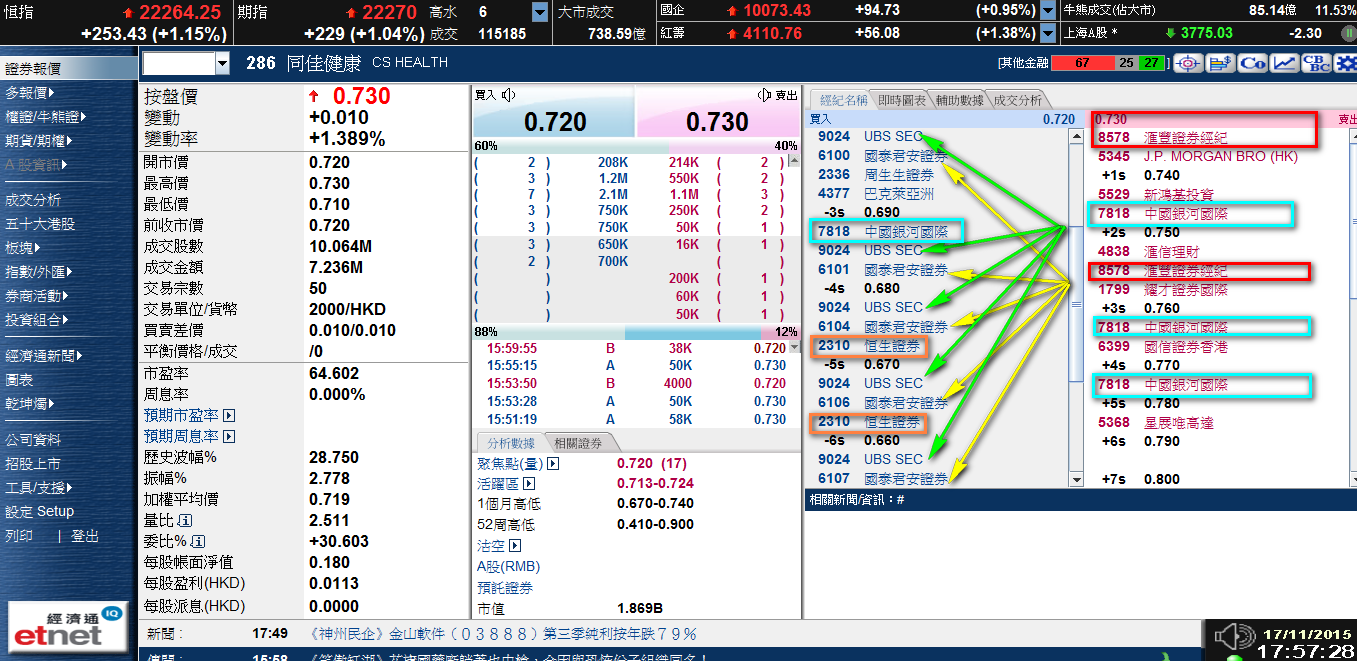This screenshot has height=661, width=1357.
Task: Click the red 67 sector bar segment
Action: pos(1083,63)
